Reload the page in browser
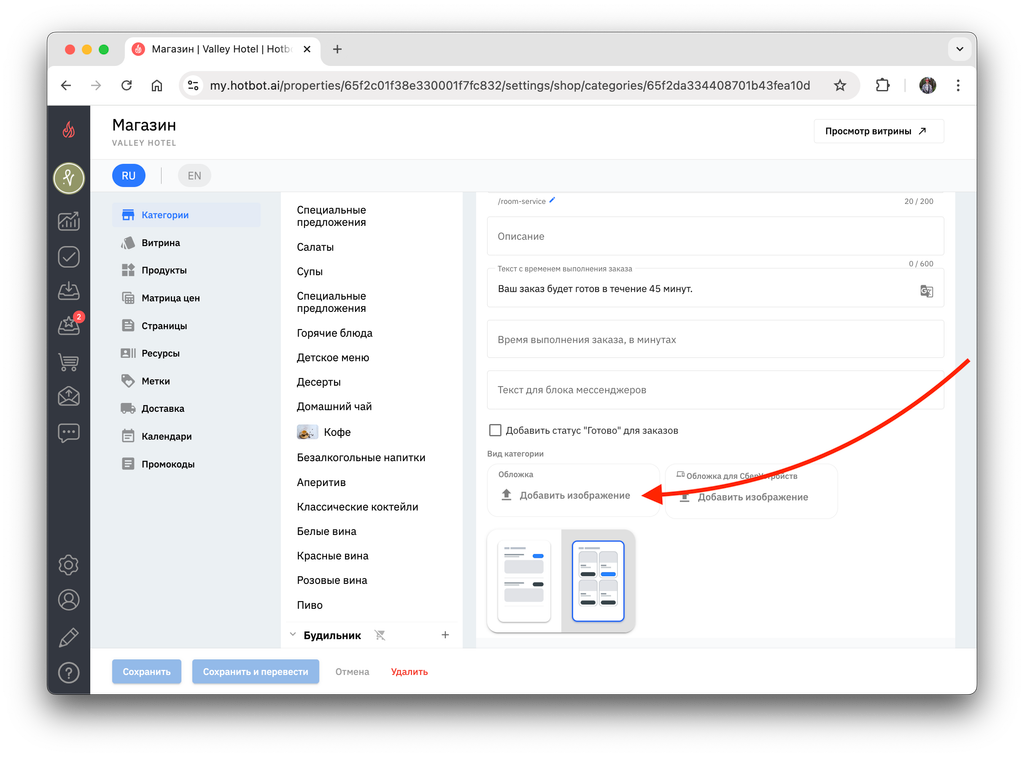The width and height of the screenshot is (1024, 757). 127,86
